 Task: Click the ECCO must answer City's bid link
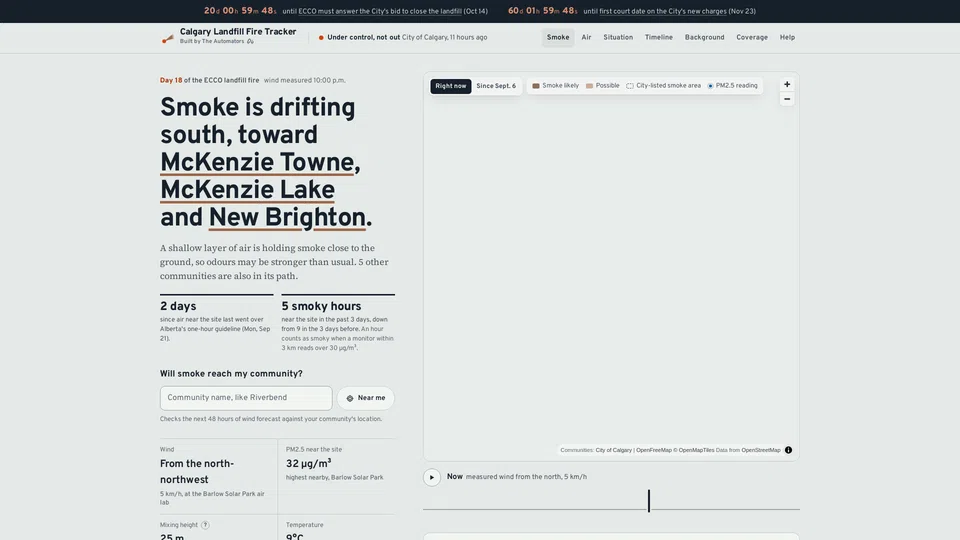click(380, 11)
